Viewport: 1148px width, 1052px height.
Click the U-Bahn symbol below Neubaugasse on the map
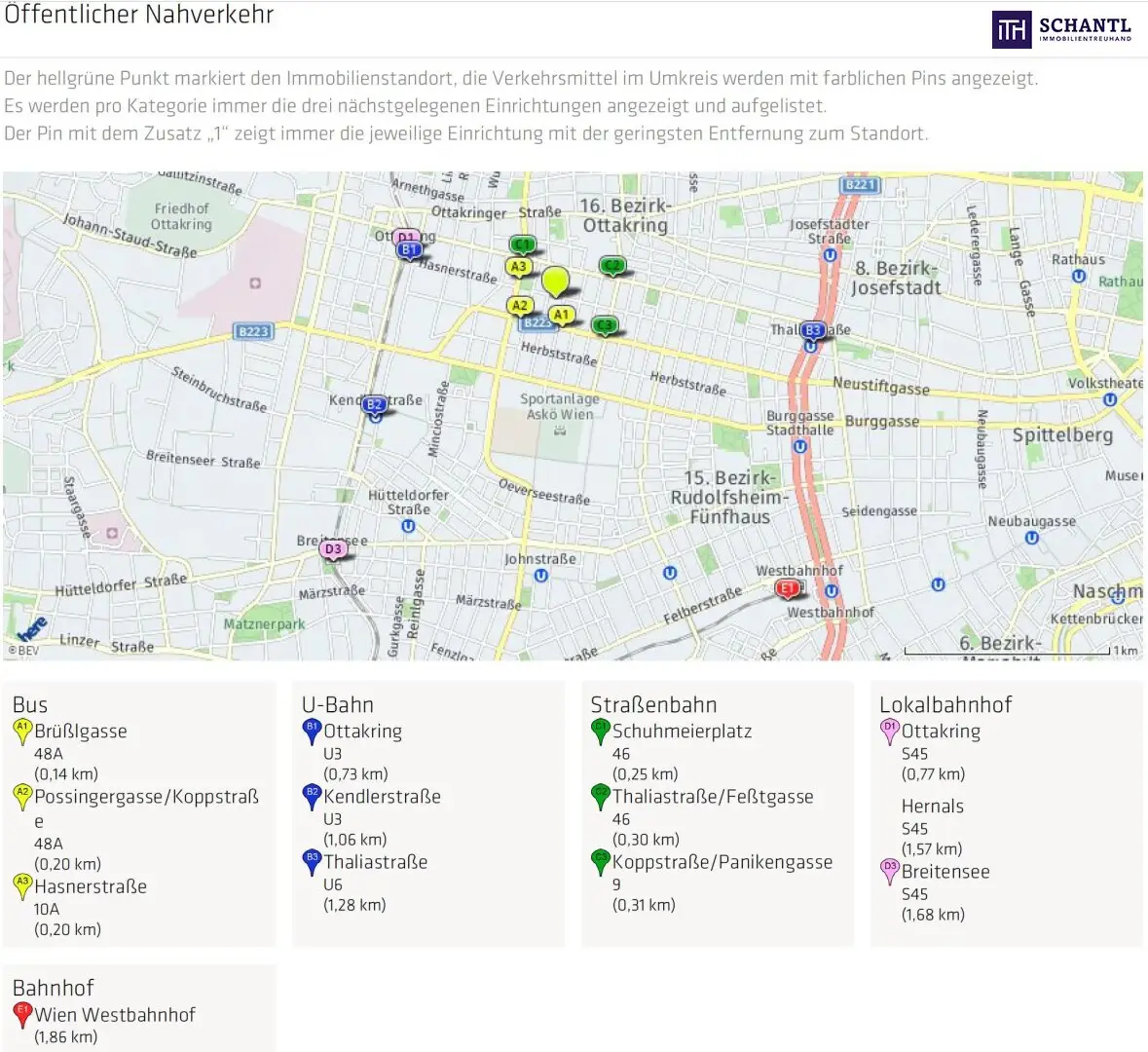click(x=1031, y=538)
